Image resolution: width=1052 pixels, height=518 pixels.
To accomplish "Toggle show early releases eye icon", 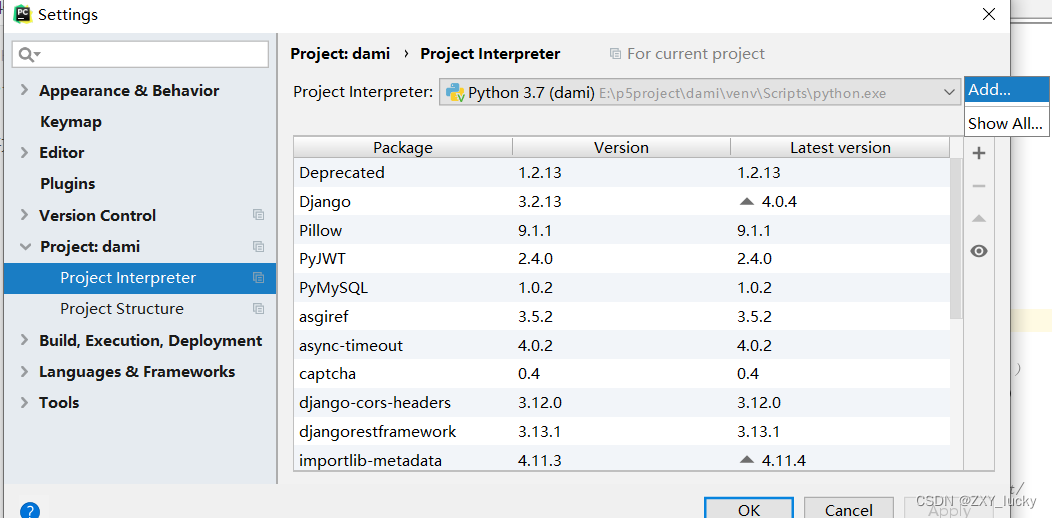I will point(979,251).
